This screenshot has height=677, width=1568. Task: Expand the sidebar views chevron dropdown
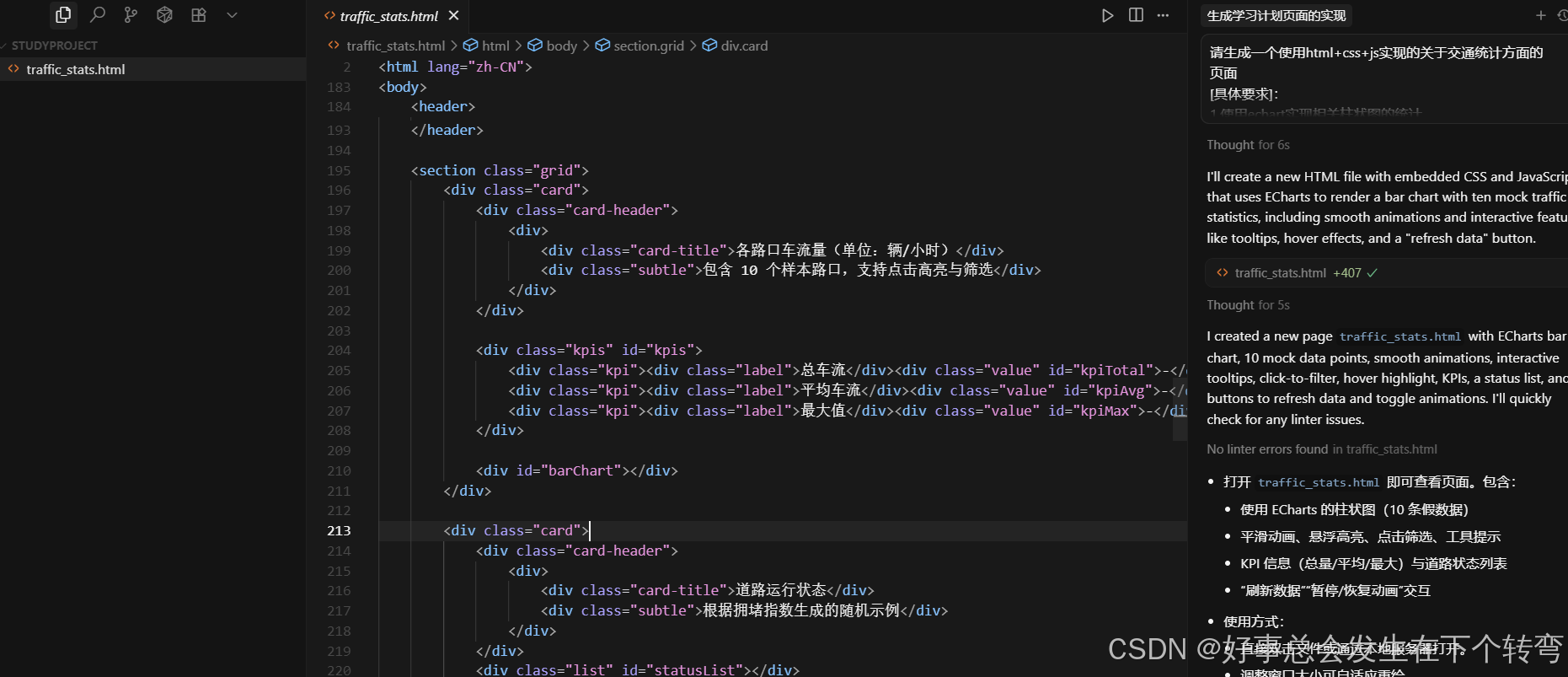(x=233, y=15)
